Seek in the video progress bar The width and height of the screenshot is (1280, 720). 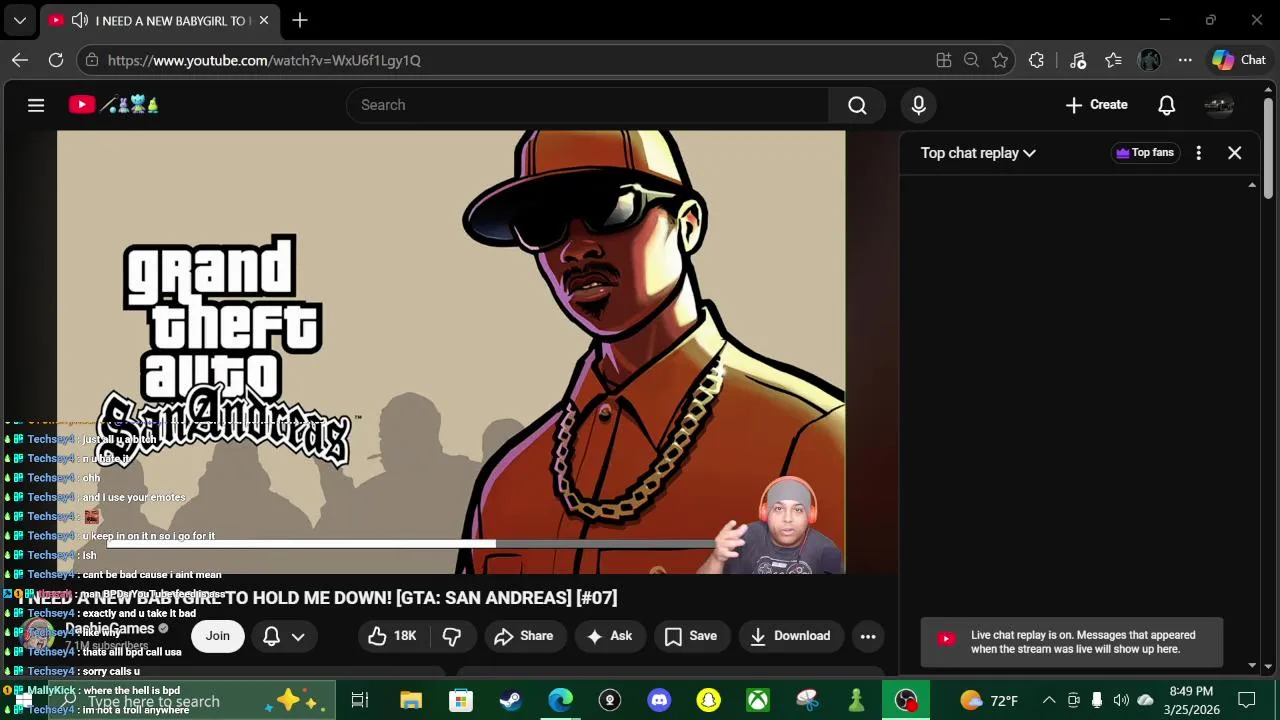410,544
